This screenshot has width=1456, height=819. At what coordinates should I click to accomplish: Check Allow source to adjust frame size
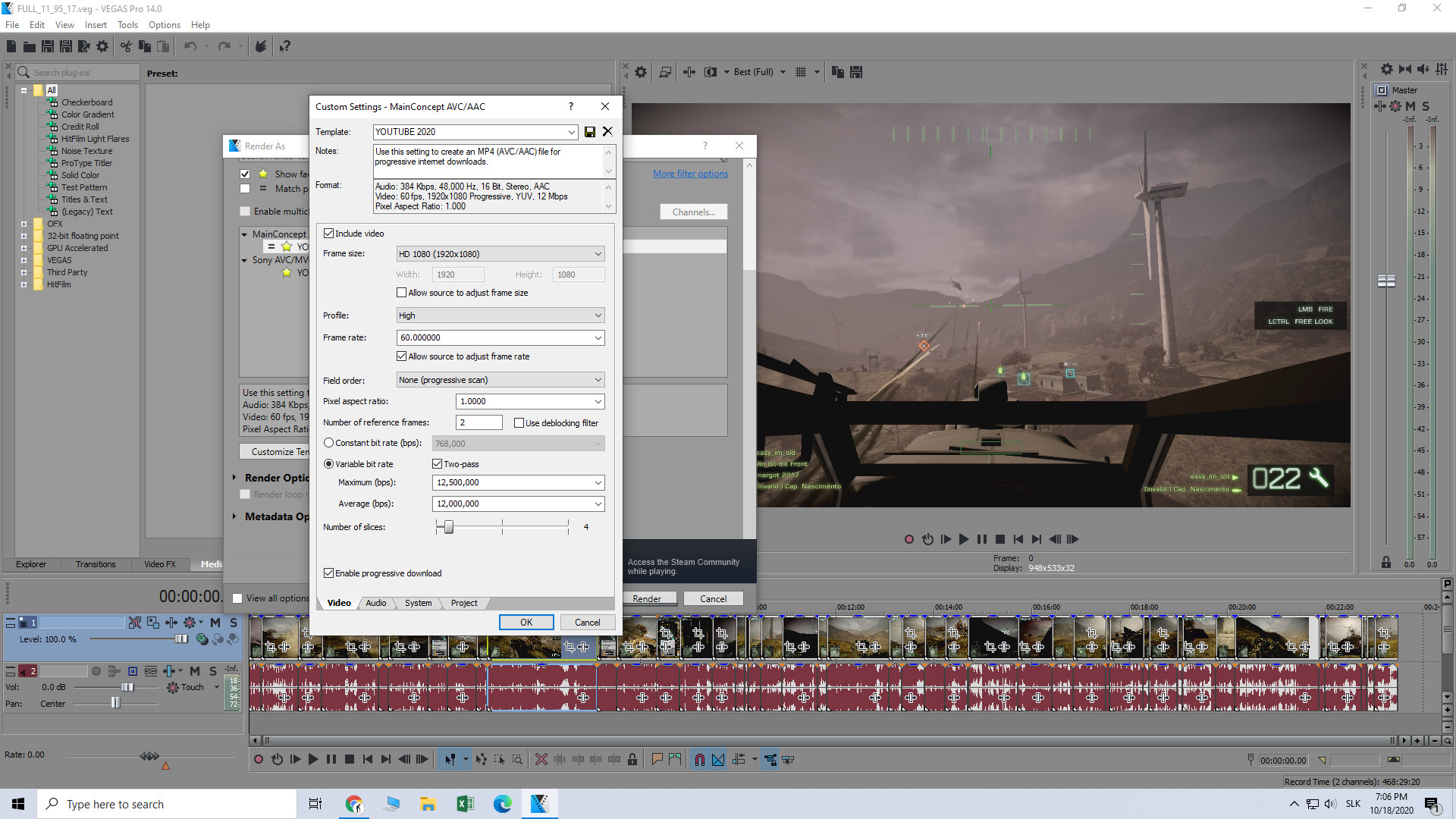tap(402, 293)
